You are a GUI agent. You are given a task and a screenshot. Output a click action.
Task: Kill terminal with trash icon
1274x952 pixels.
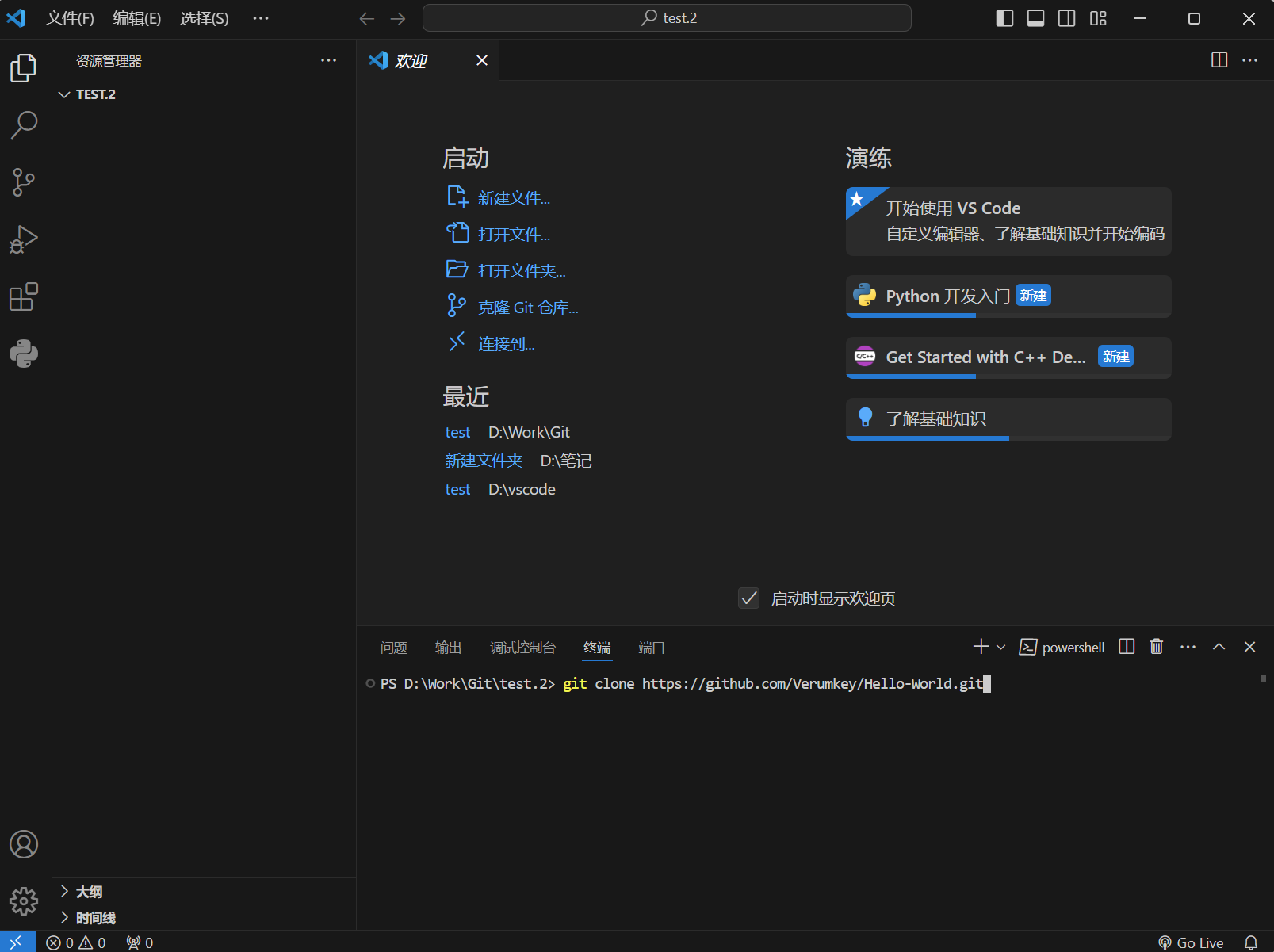(1157, 647)
